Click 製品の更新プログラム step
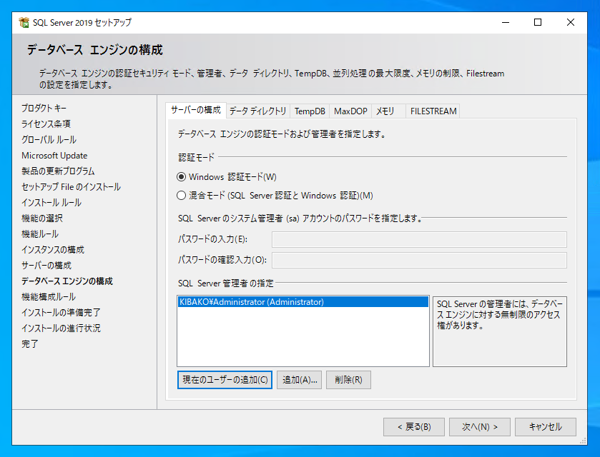 coord(58,171)
